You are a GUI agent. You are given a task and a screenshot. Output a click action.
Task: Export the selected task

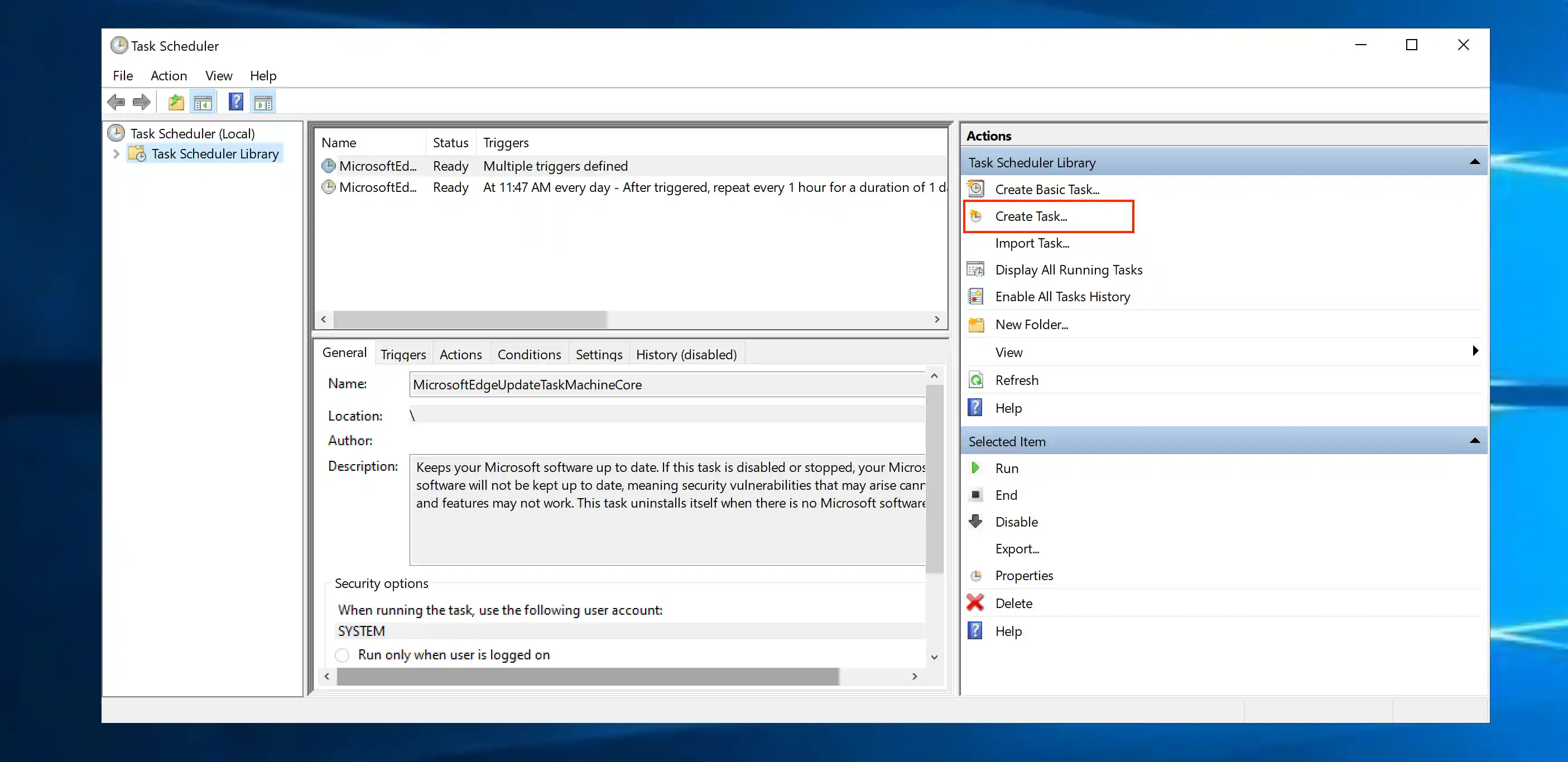(1017, 548)
